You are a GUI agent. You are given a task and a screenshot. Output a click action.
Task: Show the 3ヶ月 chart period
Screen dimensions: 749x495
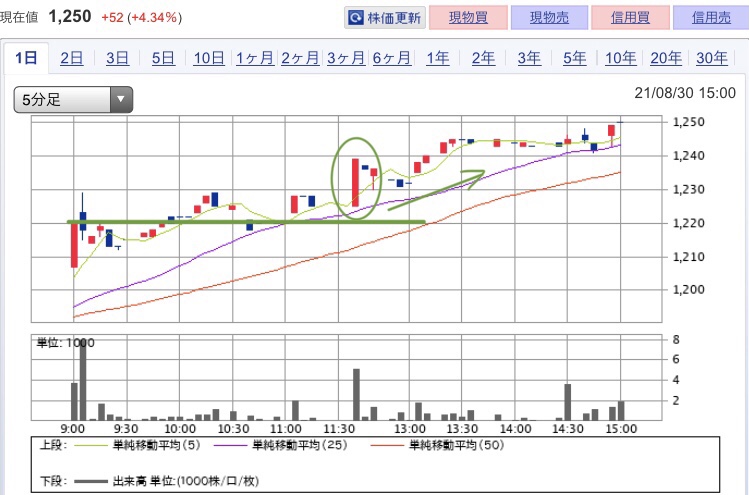[x=346, y=58]
